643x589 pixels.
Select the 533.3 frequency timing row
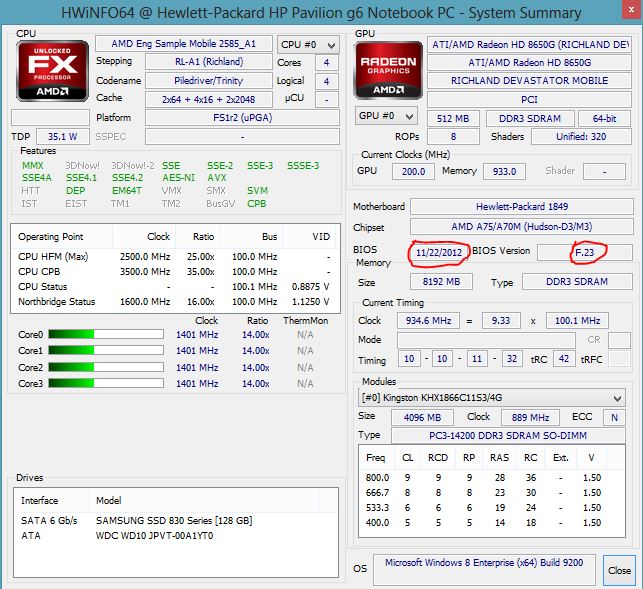tap(492, 507)
